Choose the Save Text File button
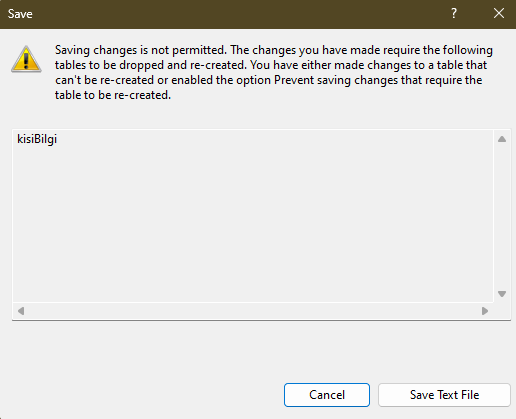 [444, 395]
